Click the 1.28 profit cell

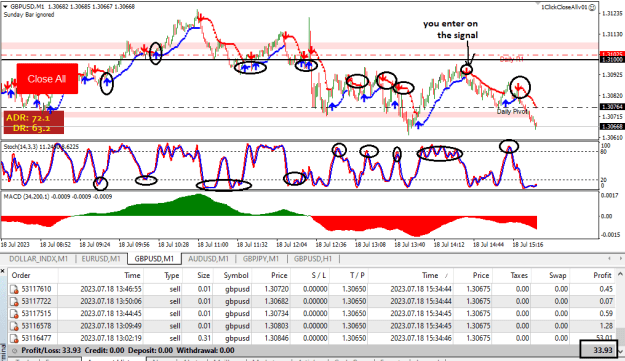[606, 326]
